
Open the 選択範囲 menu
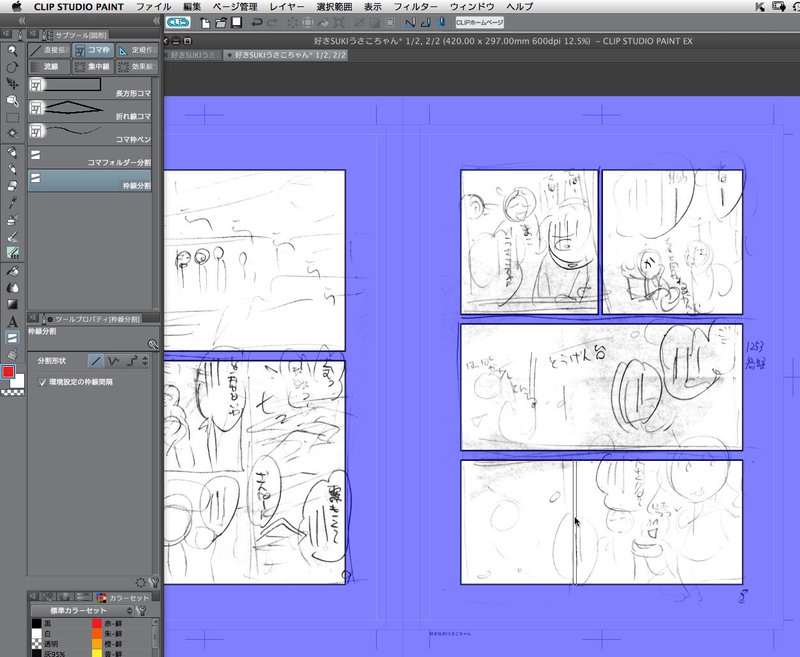pos(334,7)
